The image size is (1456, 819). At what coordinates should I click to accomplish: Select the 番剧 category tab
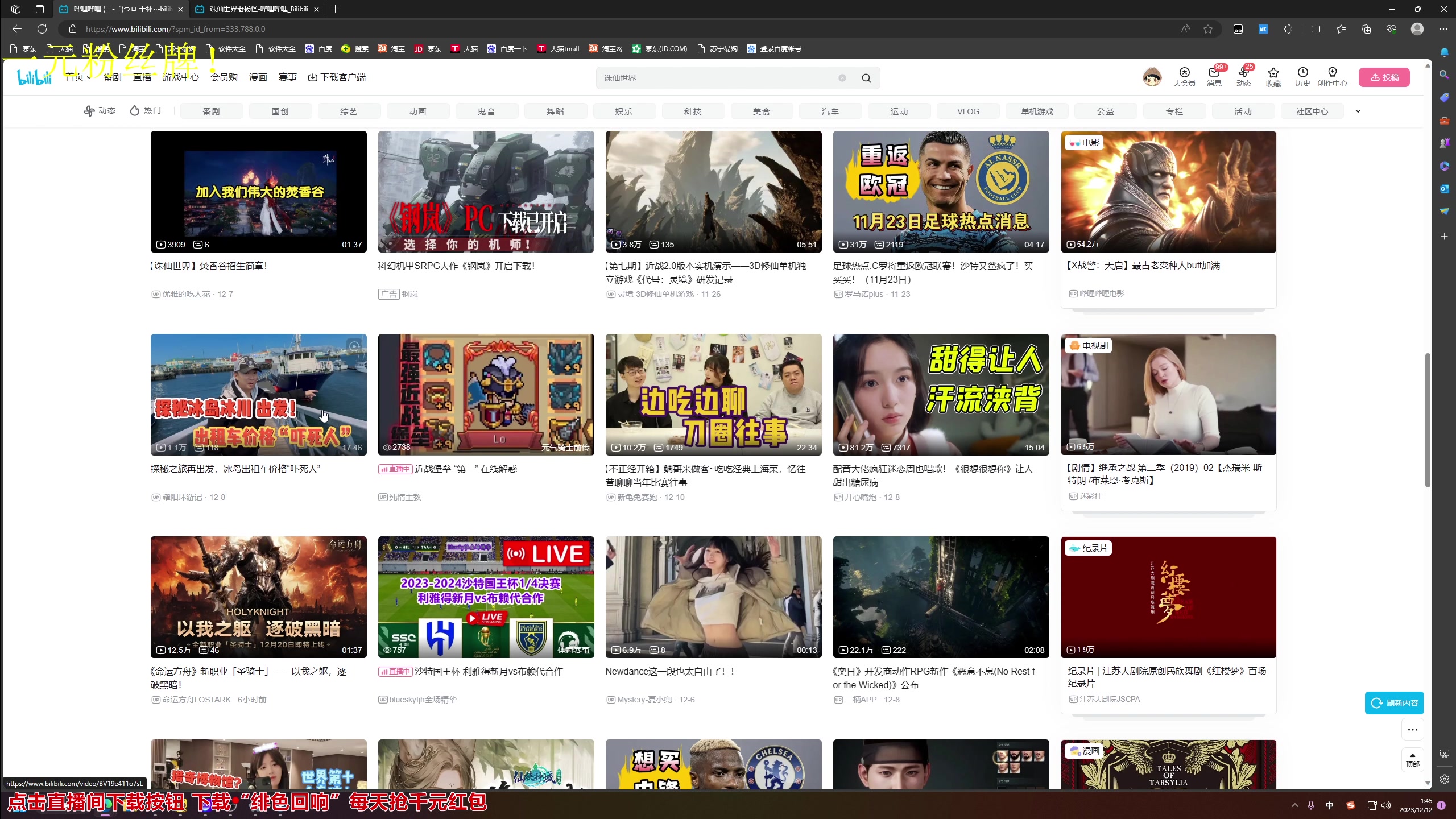tap(211, 111)
